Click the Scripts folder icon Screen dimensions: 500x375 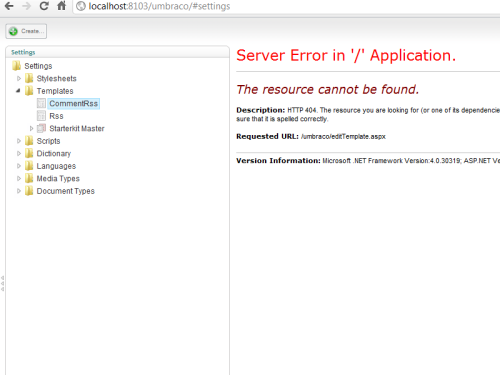[29, 141]
